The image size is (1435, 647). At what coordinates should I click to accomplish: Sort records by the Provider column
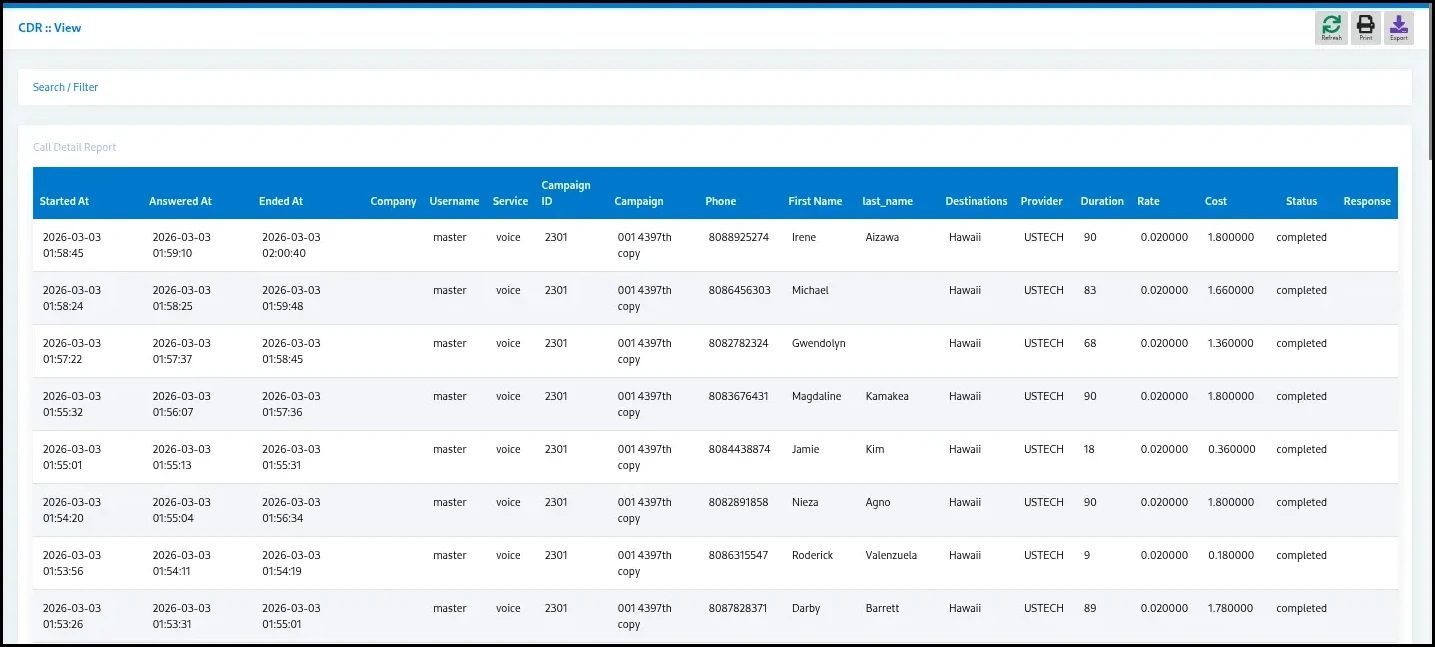(x=1041, y=200)
